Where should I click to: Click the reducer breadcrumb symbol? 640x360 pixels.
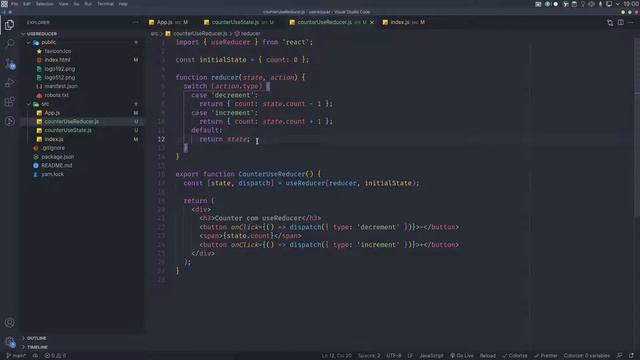[247, 33]
